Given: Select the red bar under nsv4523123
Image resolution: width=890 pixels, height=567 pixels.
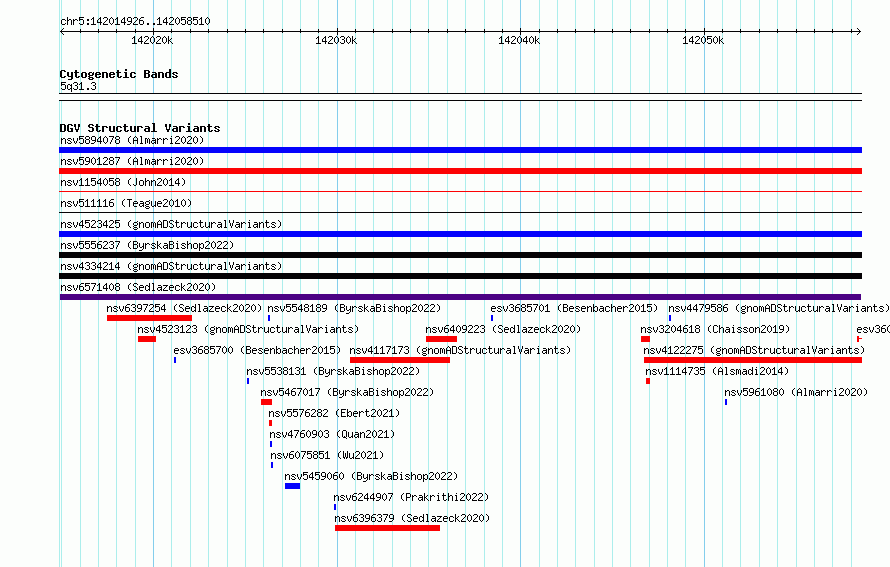Looking at the screenshot, I should tap(146, 339).
